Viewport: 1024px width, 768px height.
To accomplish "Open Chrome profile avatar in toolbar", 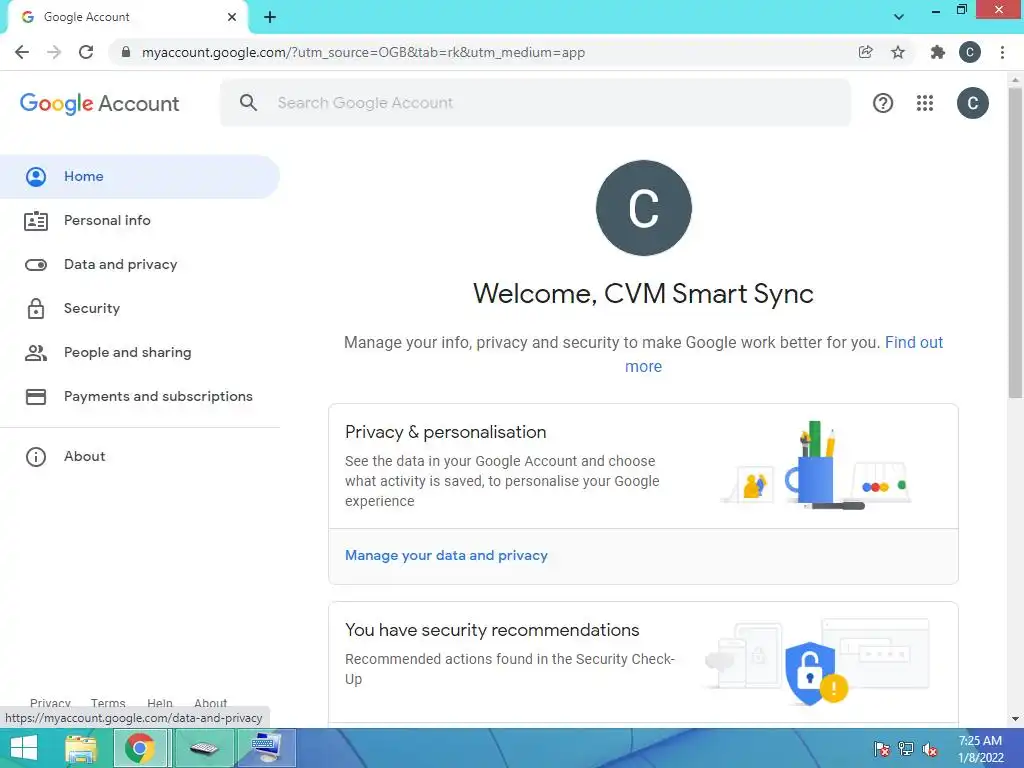I will [969, 52].
